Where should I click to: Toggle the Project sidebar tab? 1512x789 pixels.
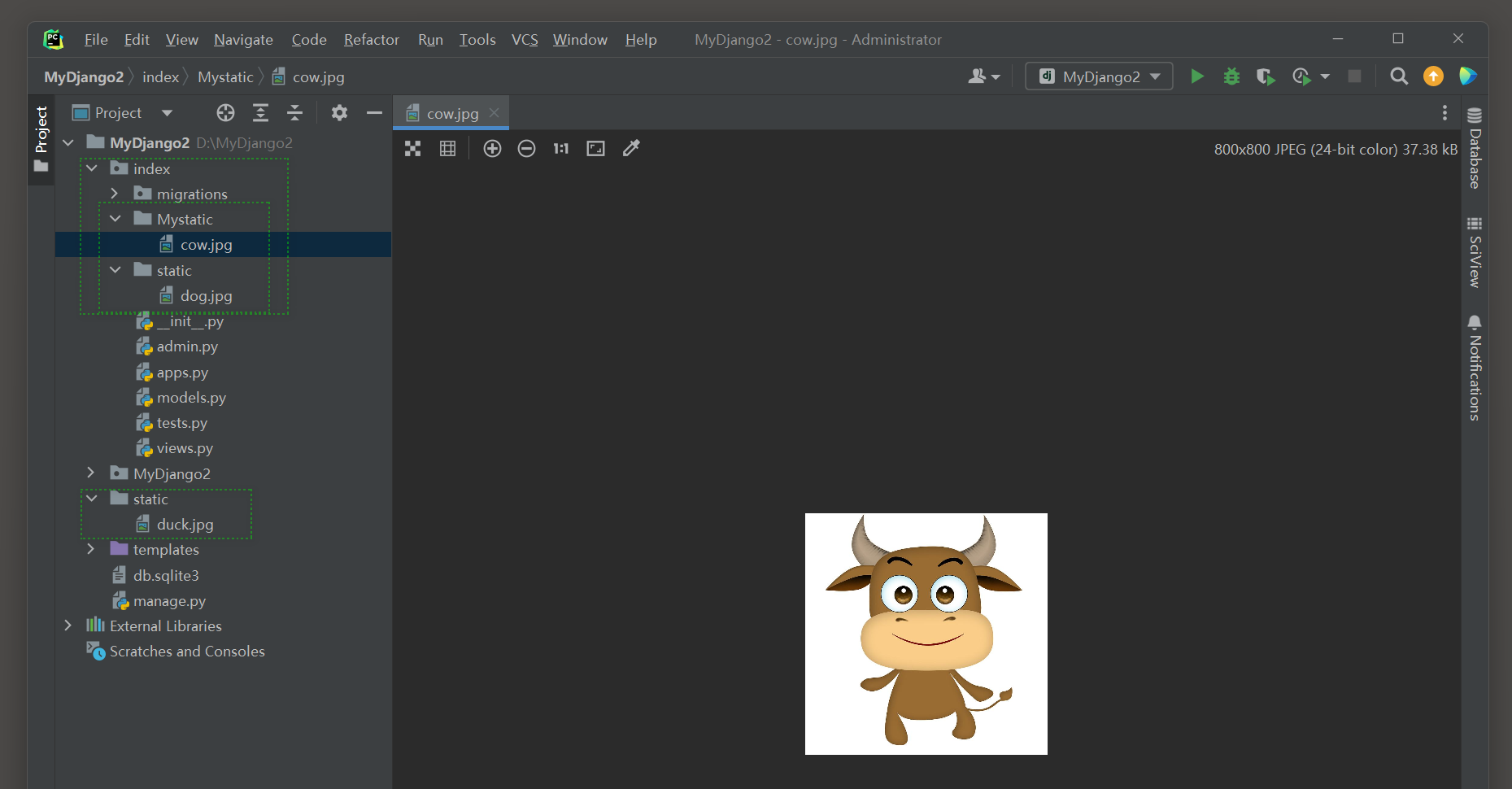[41, 139]
